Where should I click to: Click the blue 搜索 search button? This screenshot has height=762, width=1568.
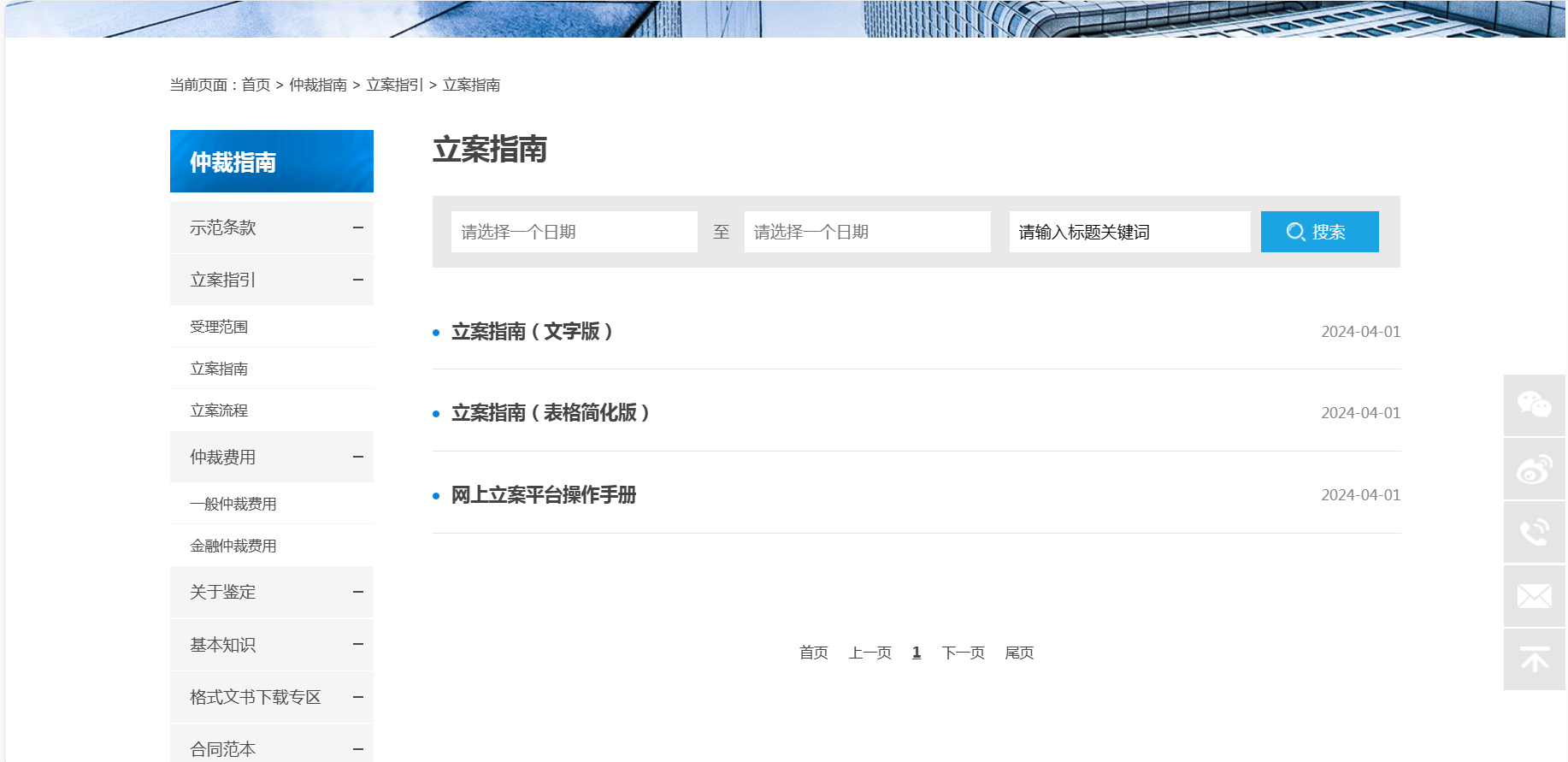(1318, 232)
